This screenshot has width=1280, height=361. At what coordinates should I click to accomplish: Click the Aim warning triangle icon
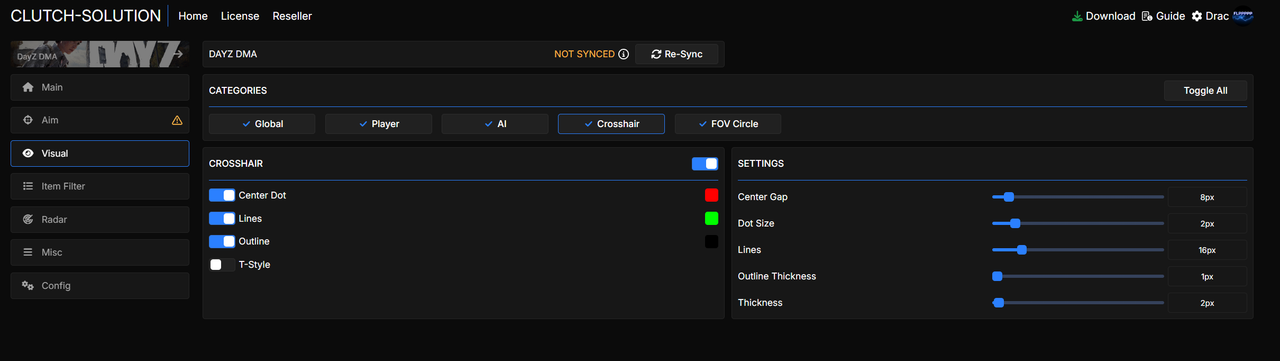tap(177, 120)
